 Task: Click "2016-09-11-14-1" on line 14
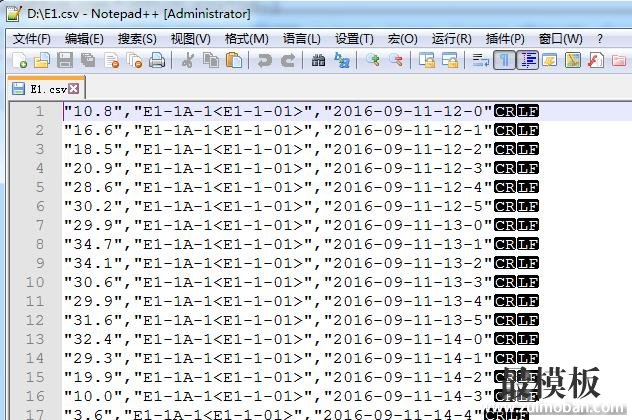[x=408, y=358]
